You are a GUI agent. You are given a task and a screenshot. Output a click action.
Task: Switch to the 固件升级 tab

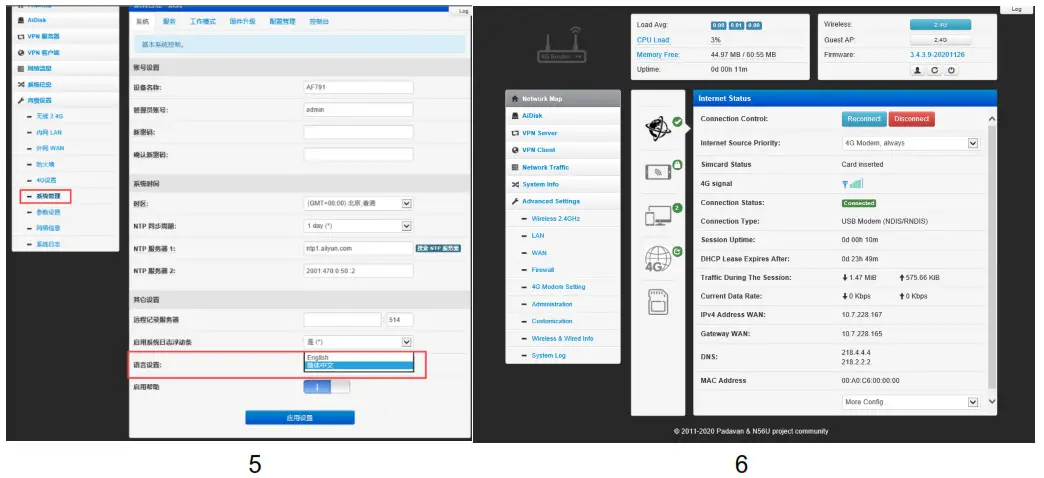tap(242, 21)
